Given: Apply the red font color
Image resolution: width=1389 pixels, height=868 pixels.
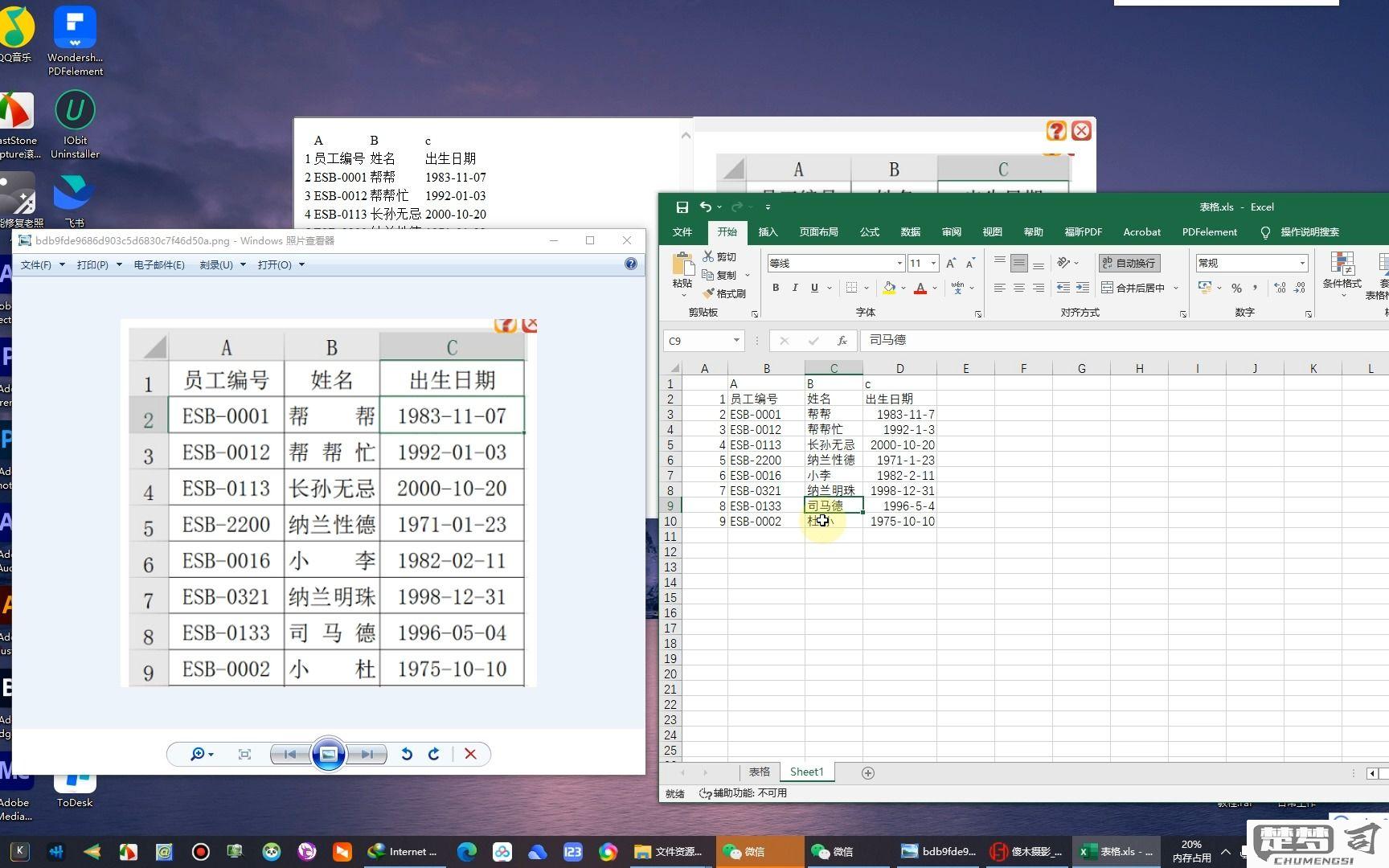Looking at the screenshot, I should point(920,288).
